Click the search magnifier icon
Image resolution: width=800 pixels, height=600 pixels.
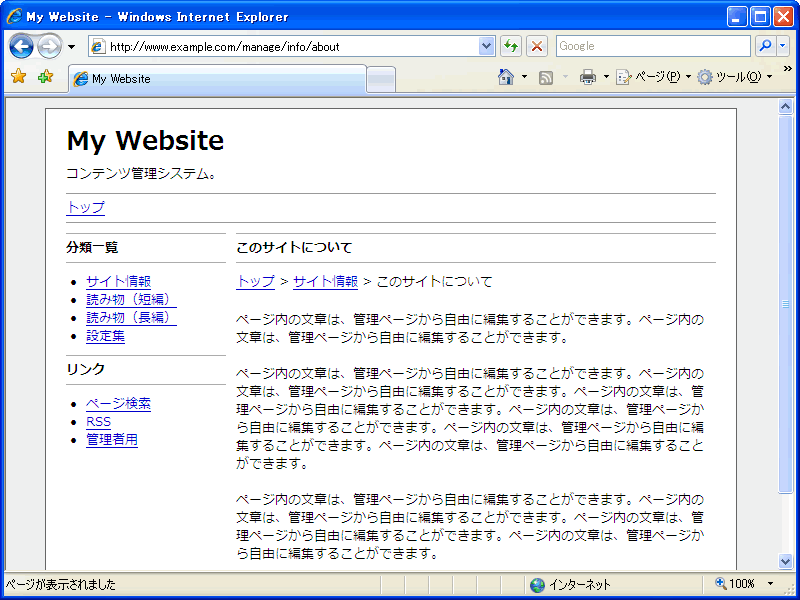coord(765,46)
